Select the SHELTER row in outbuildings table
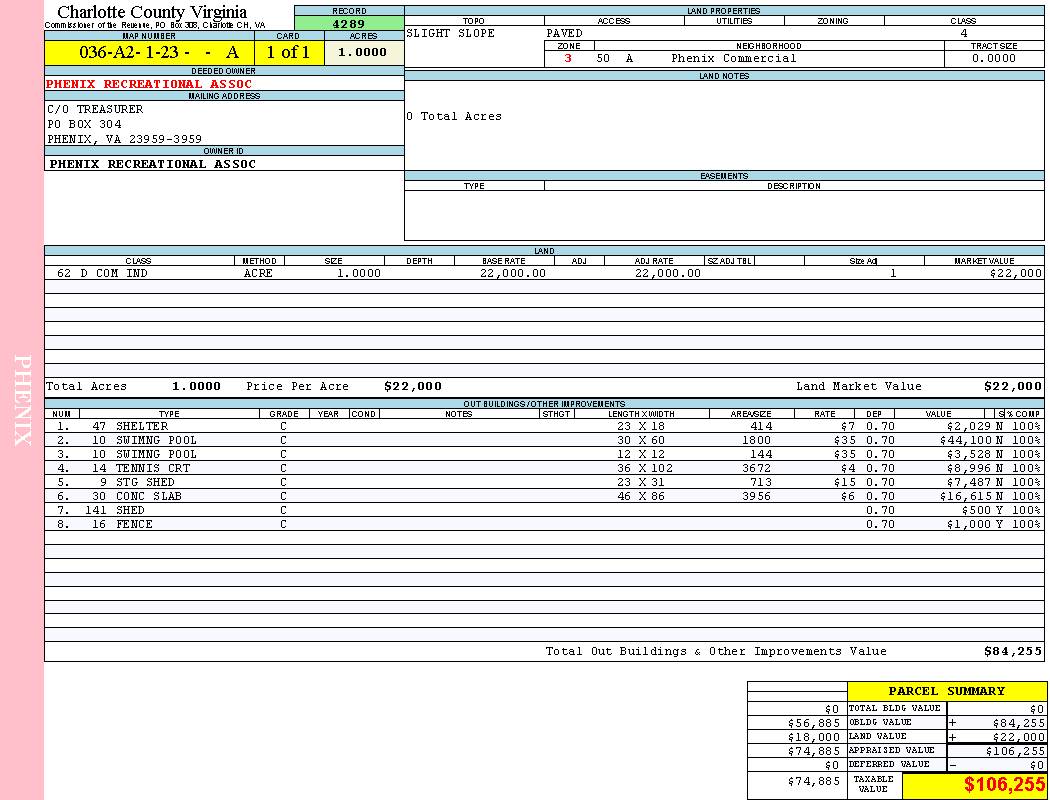Viewport: 1050px width, 800px height. click(142, 426)
